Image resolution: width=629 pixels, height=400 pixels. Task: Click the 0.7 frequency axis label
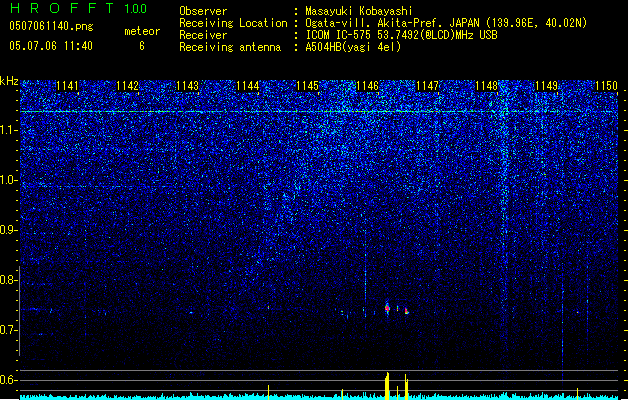pyautogui.click(x=8, y=330)
